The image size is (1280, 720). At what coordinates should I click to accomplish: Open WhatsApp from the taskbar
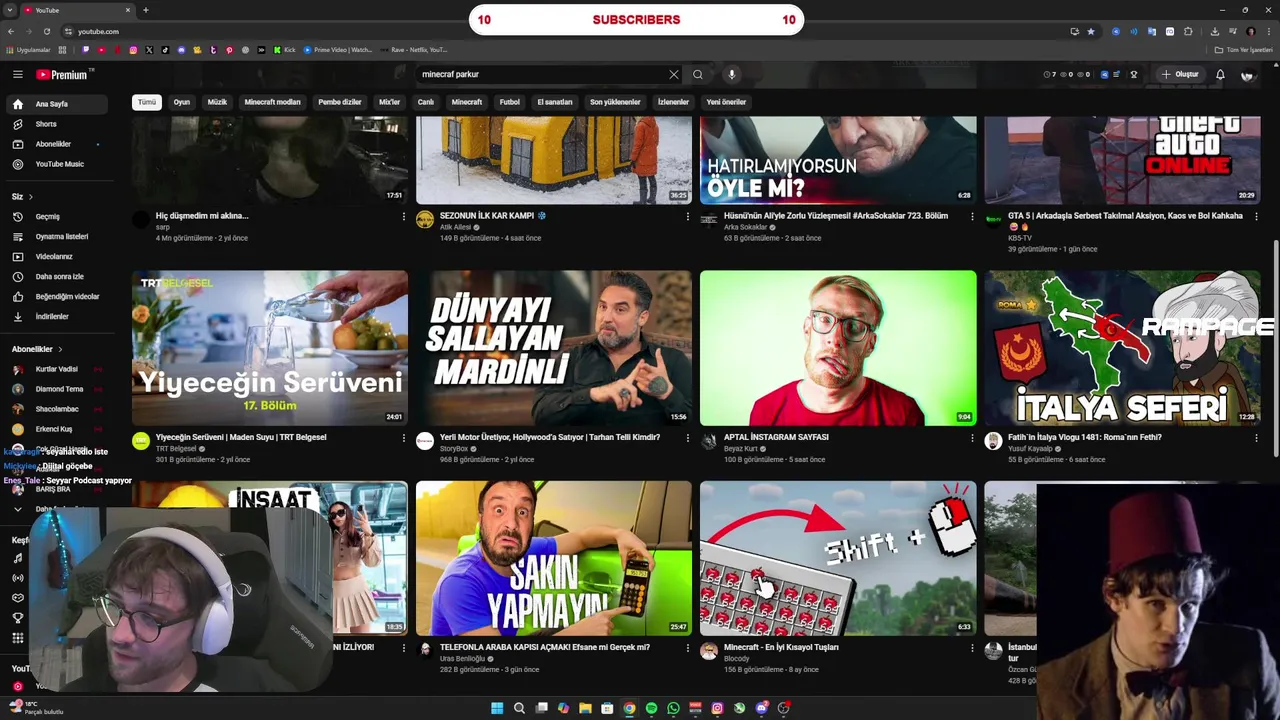tap(673, 708)
